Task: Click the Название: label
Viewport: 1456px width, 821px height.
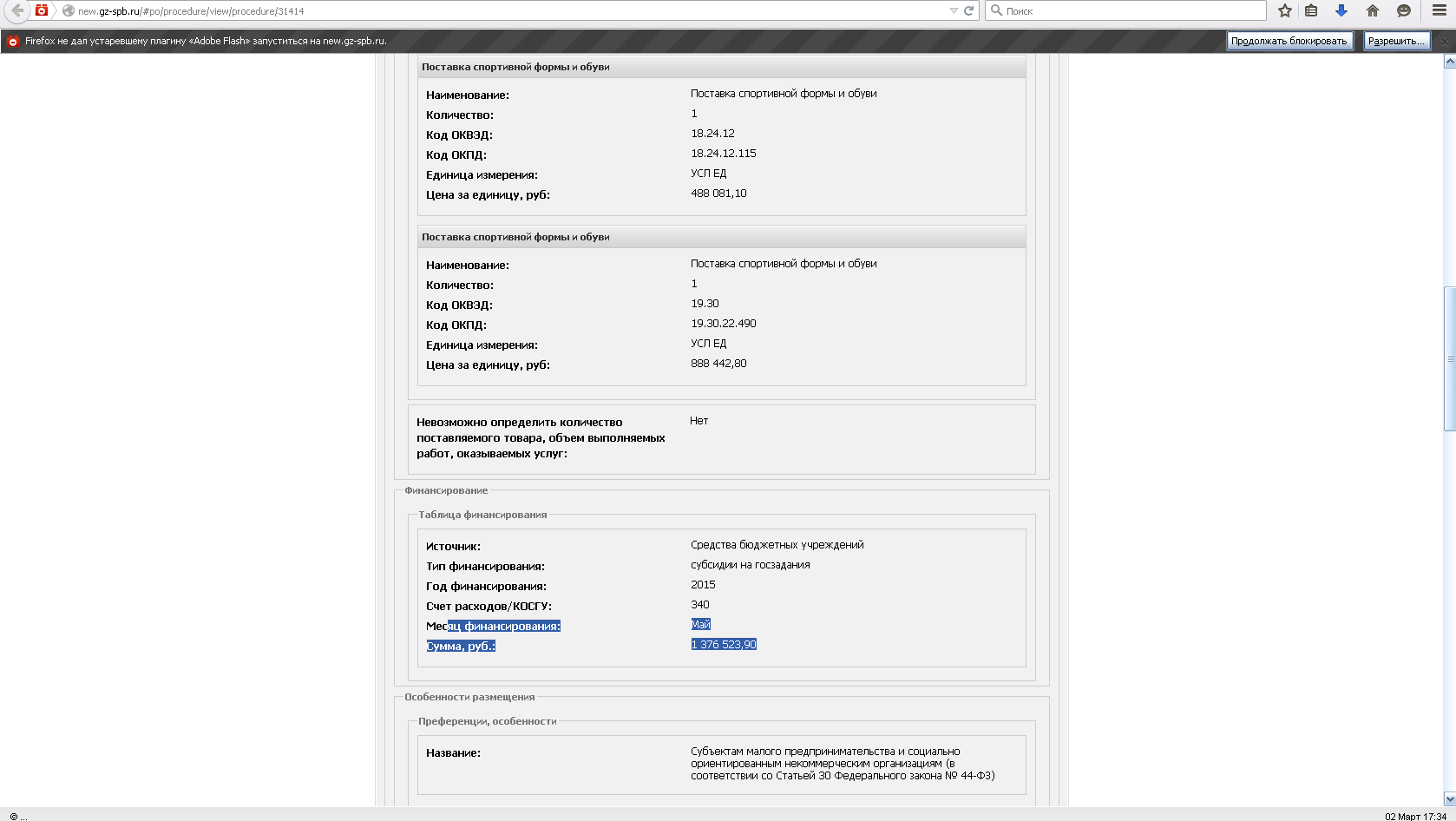Action: click(453, 753)
